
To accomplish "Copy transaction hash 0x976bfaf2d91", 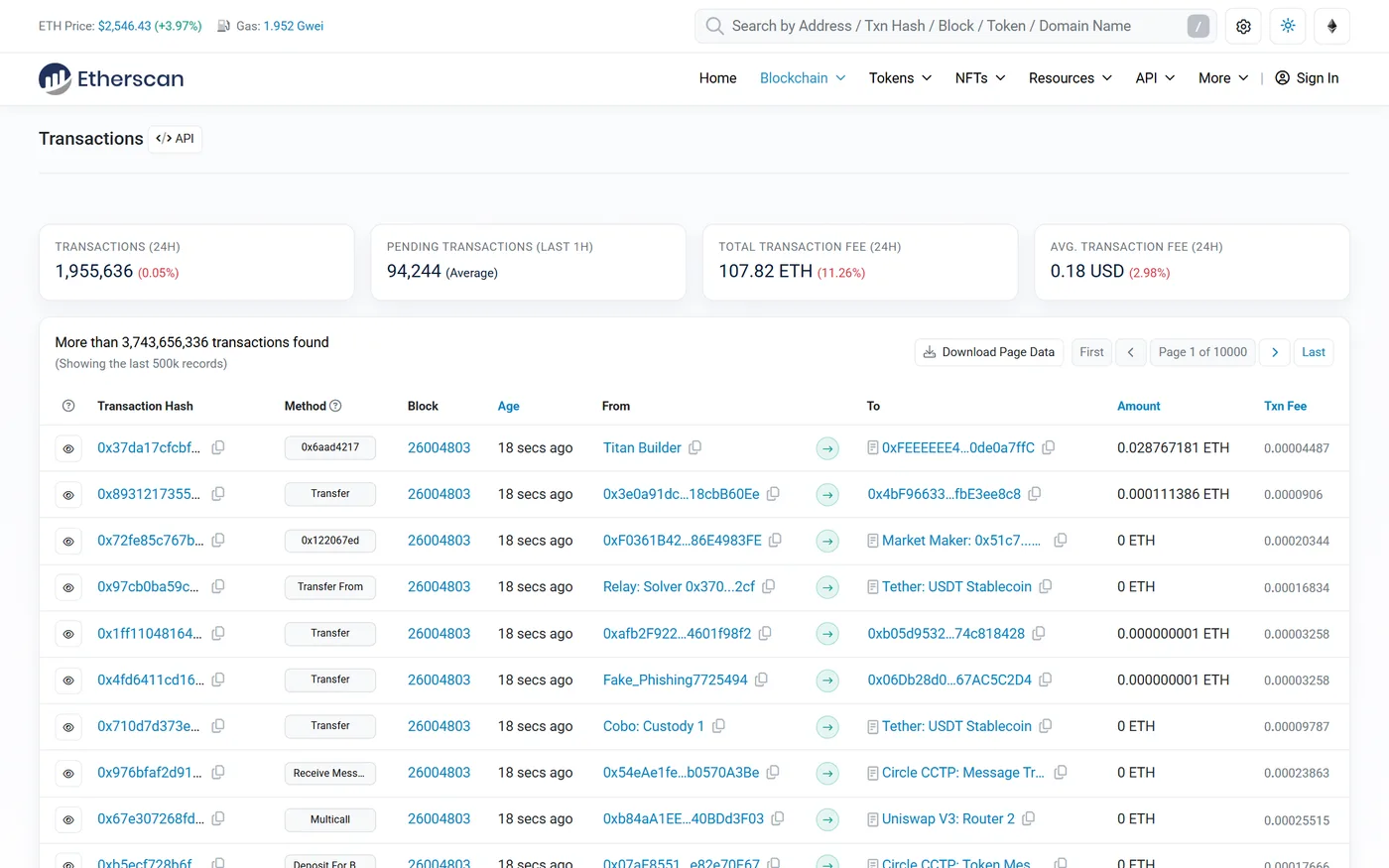I will (218, 773).
